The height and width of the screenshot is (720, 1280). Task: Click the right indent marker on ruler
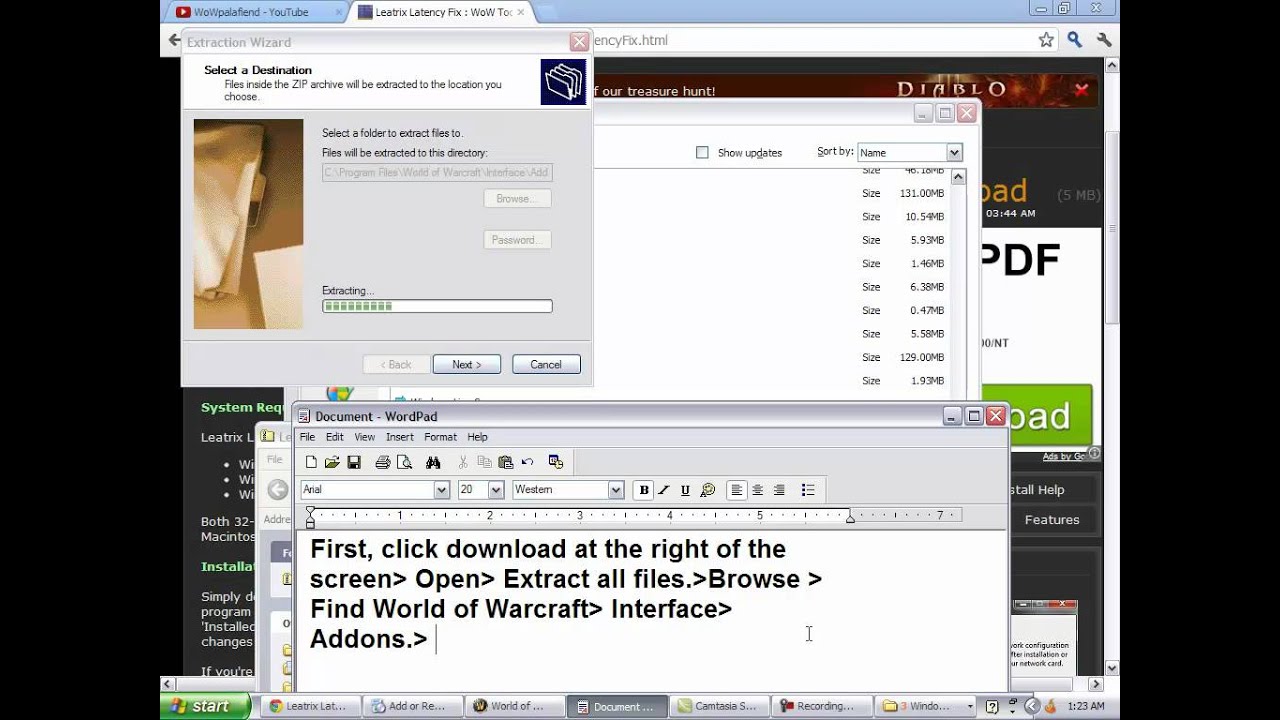point(850,518)
